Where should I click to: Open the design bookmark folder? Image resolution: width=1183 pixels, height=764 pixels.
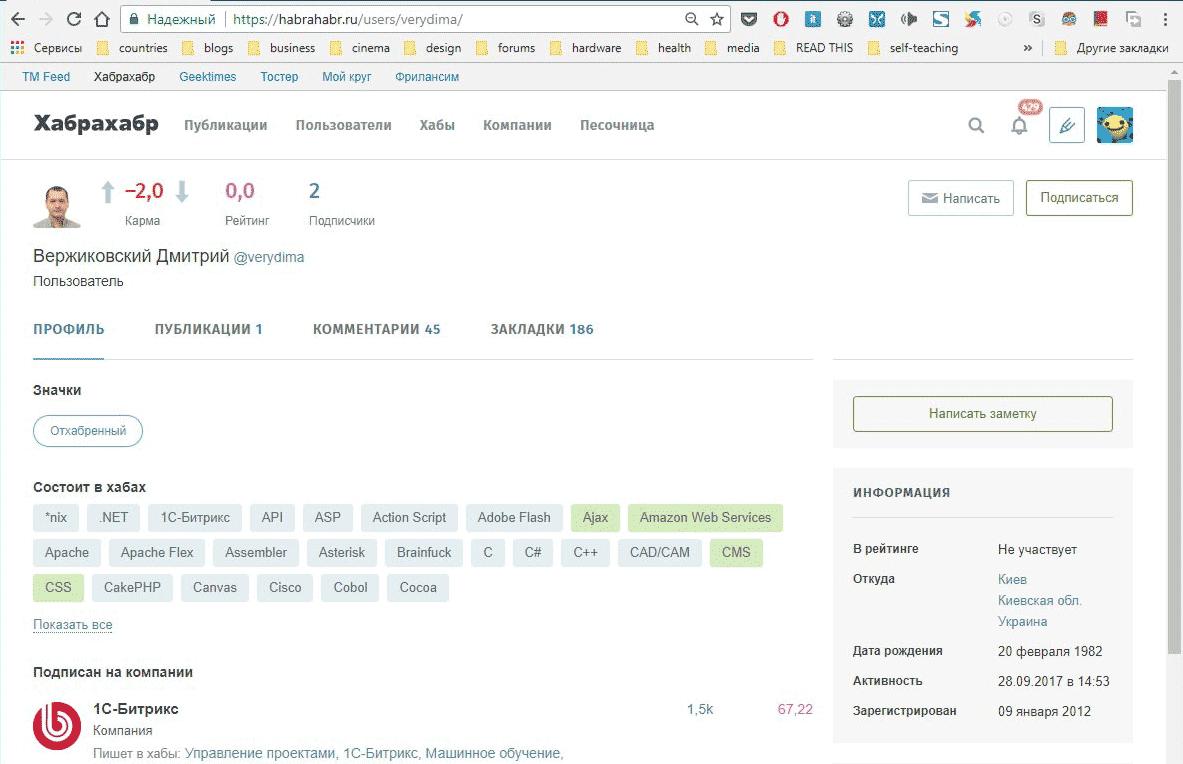432,48
